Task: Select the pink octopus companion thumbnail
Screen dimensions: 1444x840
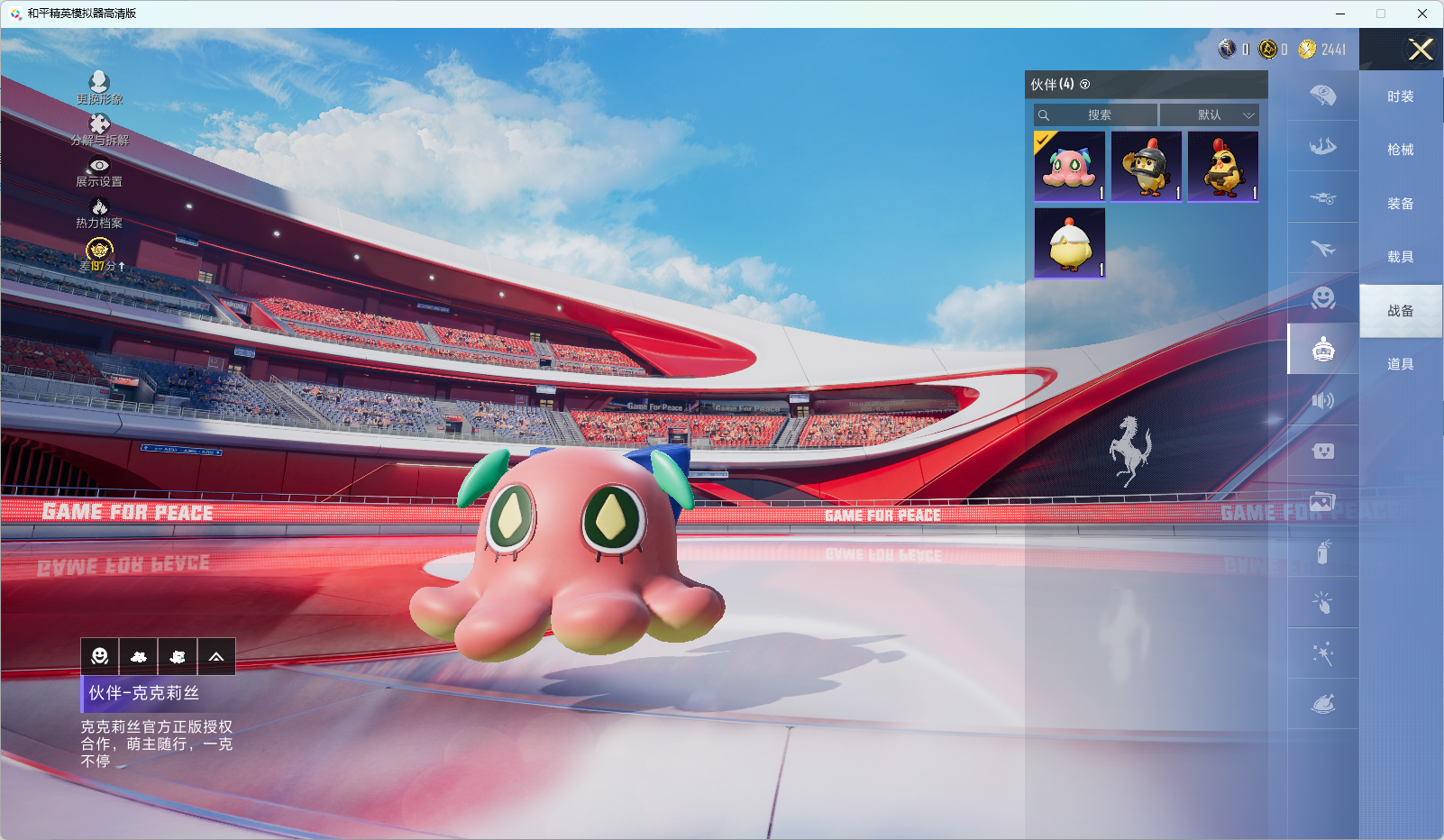Action: [x=1070, y=167]
